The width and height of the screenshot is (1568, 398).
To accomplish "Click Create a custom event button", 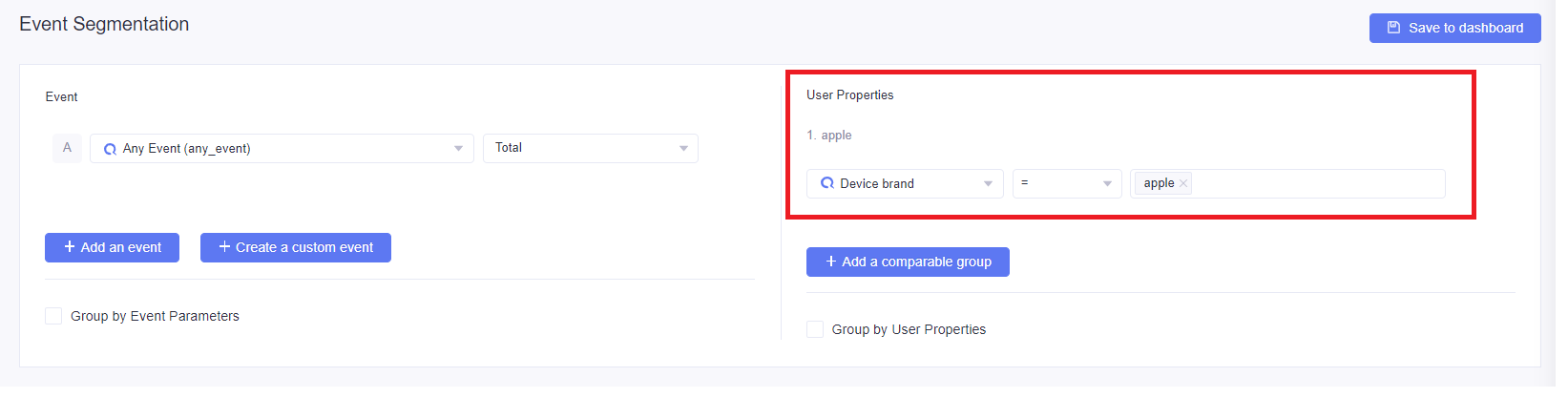I will tap(296, 247).
